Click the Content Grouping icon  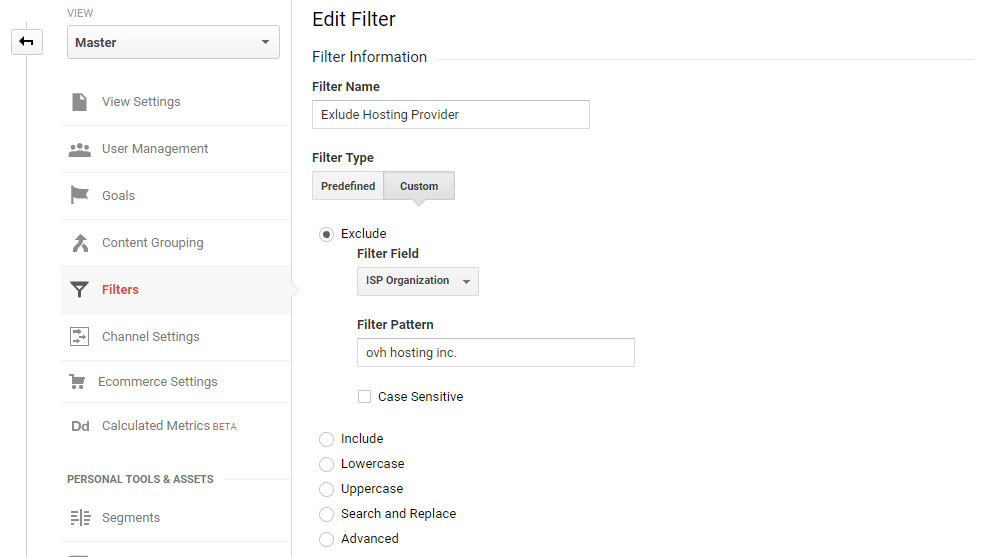(79, 243)
